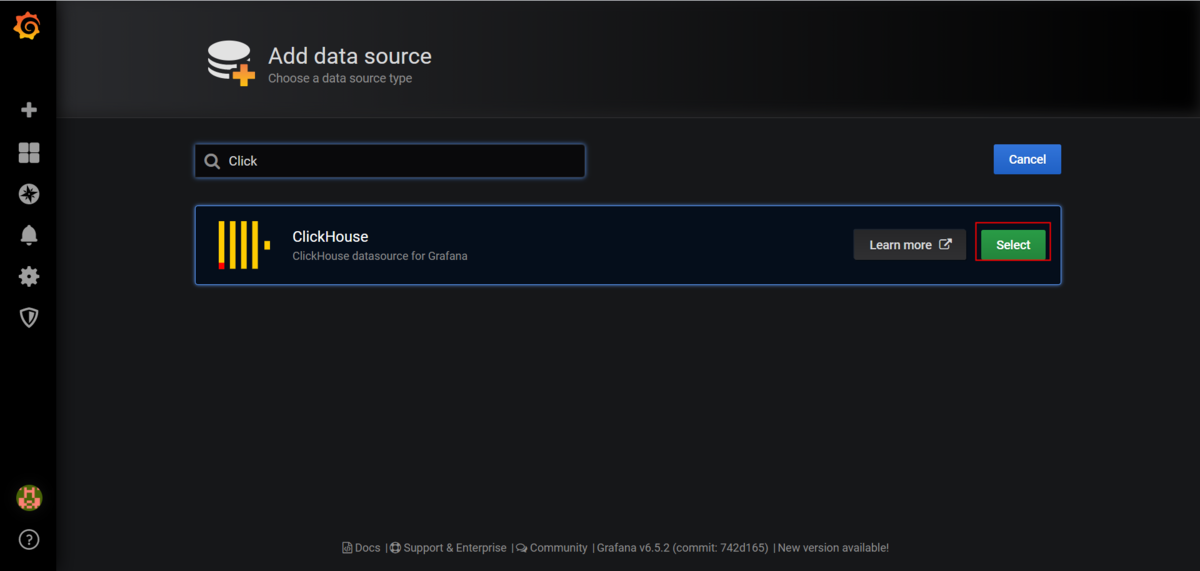This screenshot has height=571, width=1200.
Task: Focus the data source search field
Action: point(390,161)
